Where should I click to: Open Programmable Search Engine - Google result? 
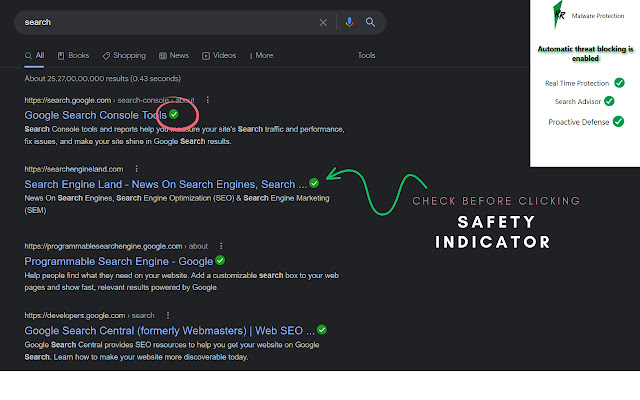pyautogui.click(x=118, y=261)
